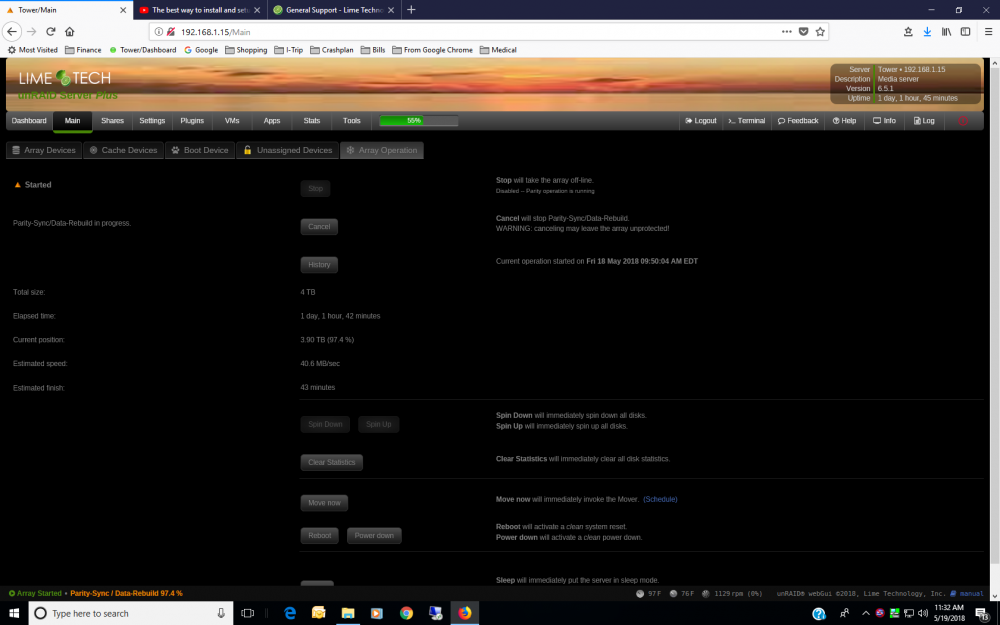Open Finance bookmarks folder

[83, 50]
